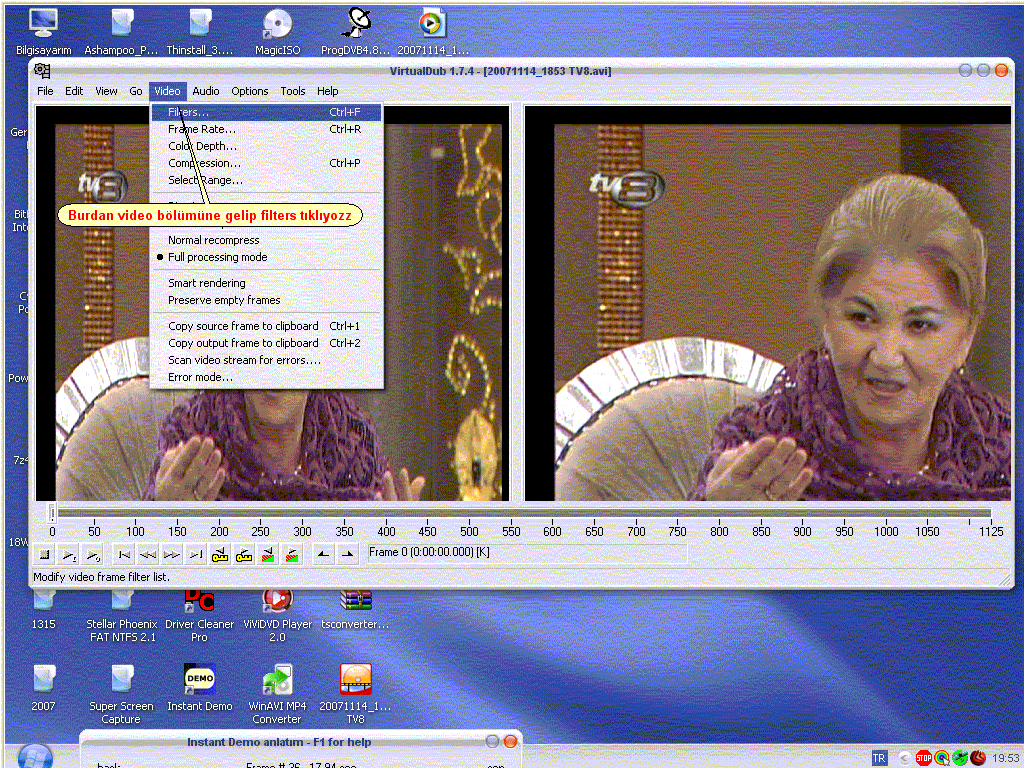Select the 1315 desktop folder icon
Screen dimensions: 1024x768
[44, 610]
